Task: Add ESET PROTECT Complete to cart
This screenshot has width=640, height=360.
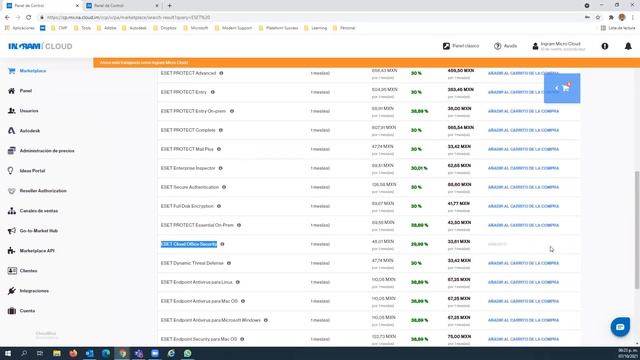Action: [523, 130]
